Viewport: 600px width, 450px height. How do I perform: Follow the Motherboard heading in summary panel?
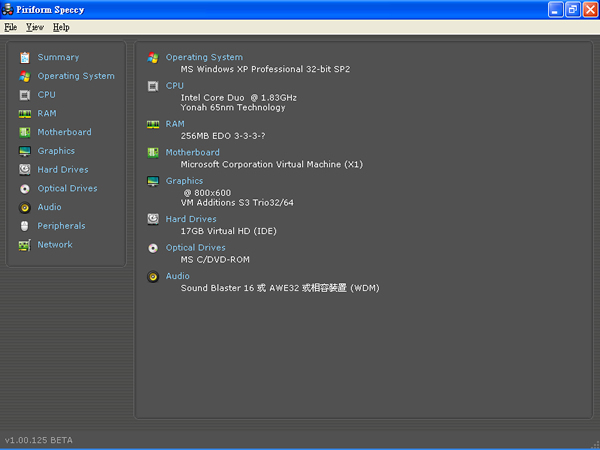(192, 153)
